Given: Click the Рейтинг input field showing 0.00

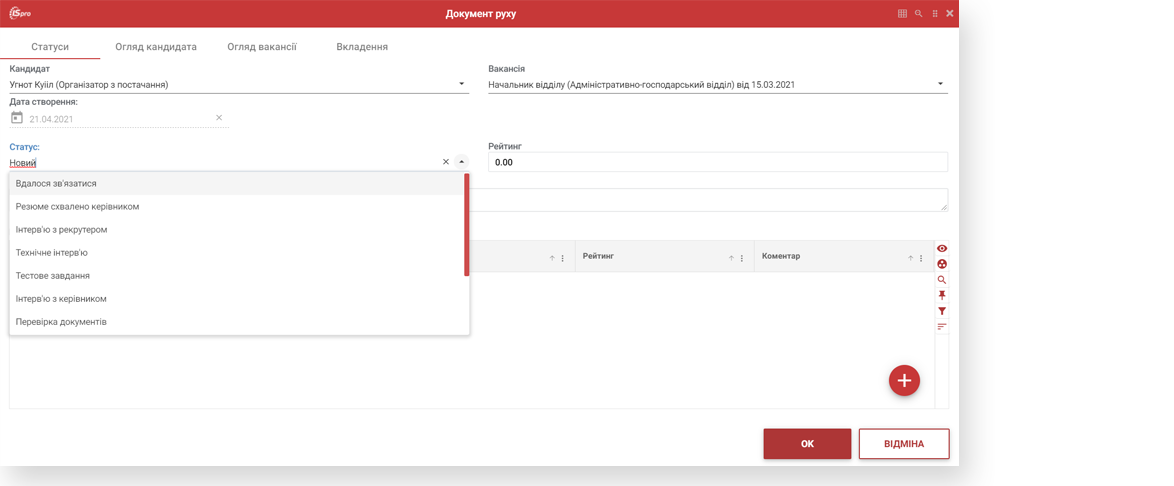Looking at the screenshot, I should pos(718,162).
